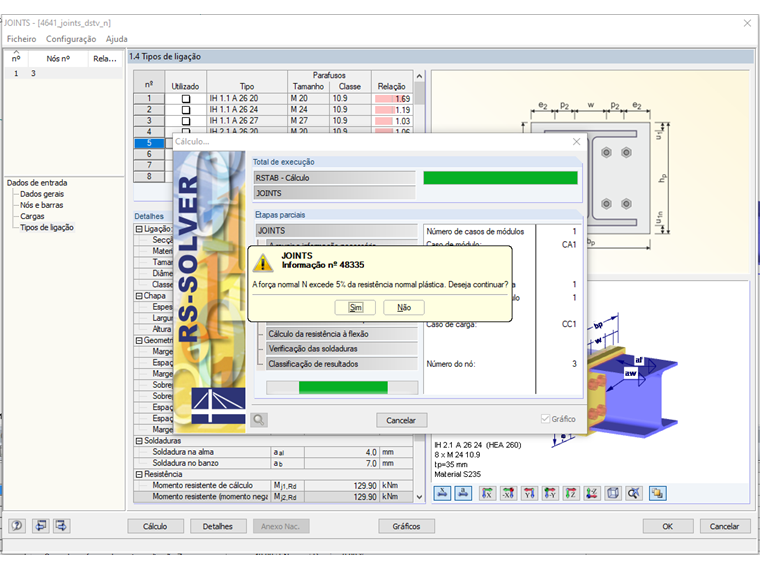
Task: Toggle Gráfico checkbox in Cálculo dialog
Action: click(545, 419)
